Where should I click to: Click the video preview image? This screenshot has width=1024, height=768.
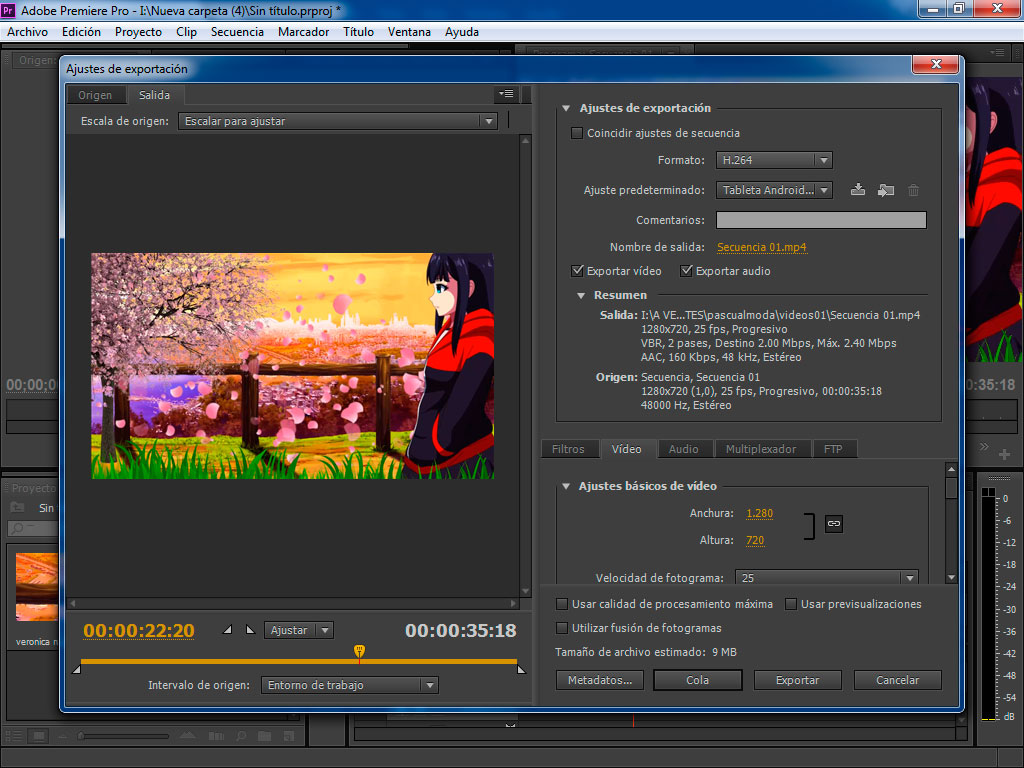[x=293, y=366]
